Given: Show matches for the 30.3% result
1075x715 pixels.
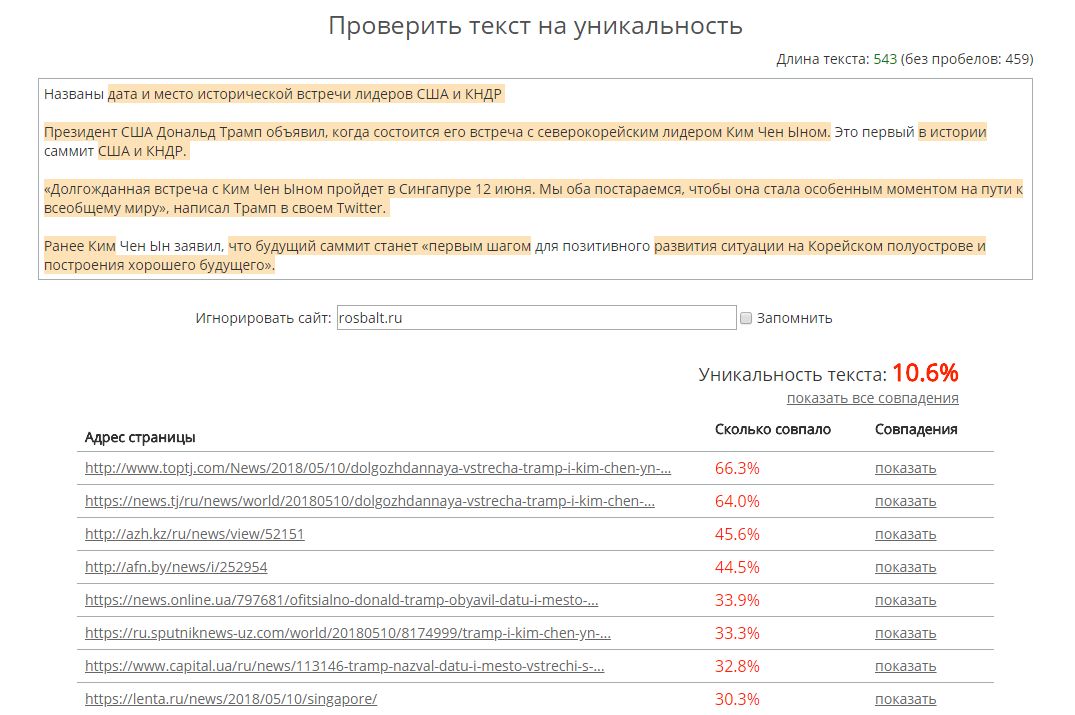Looking at the screenshot, I should pyautogui.click(x=905, y=699).
